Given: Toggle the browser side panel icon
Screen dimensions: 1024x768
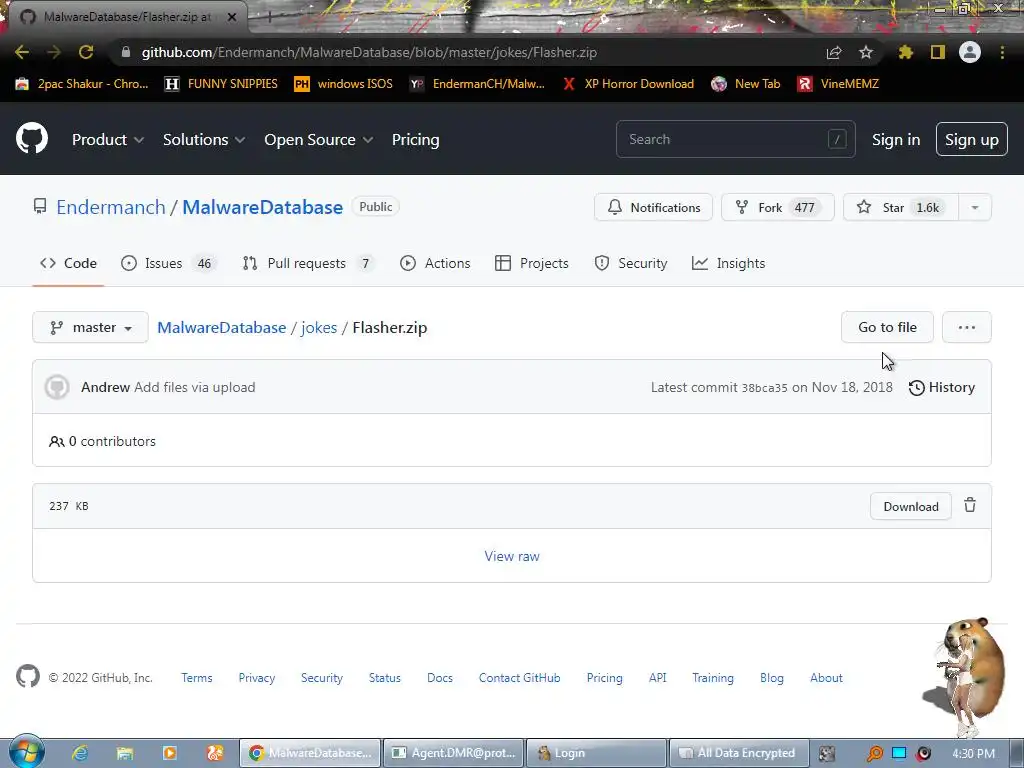Looking at the screenshot, I should [x=938, y=52].
